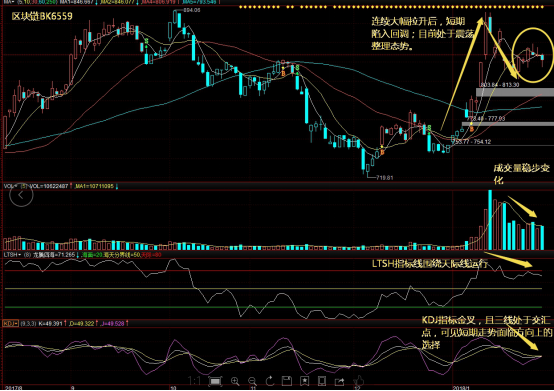554x391 pixels.
Task: Select the 803.84 - 813.30 gap range label
Action: [x=500, y=85]
